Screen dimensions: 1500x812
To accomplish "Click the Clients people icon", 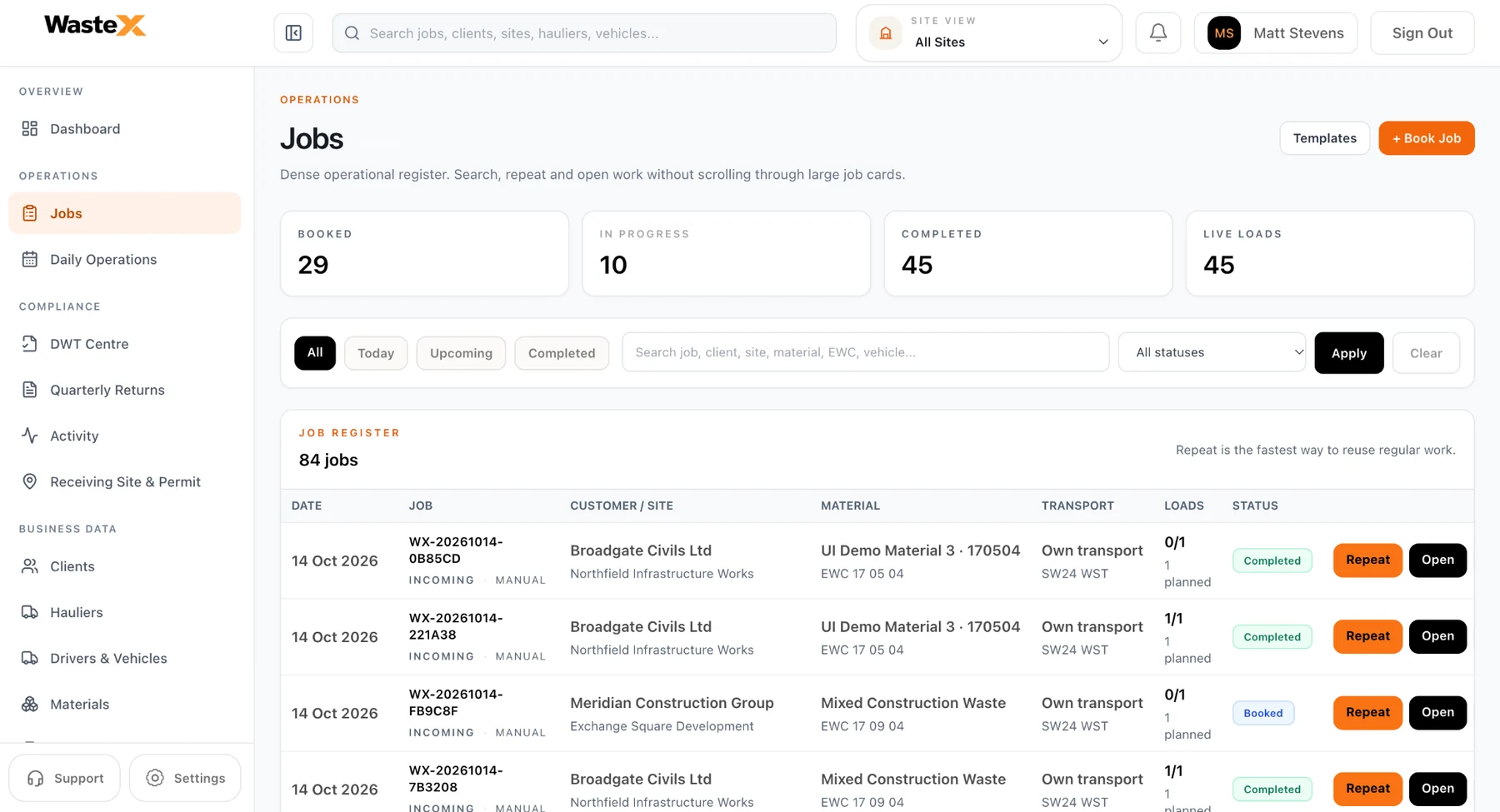I will pos(30,566).
